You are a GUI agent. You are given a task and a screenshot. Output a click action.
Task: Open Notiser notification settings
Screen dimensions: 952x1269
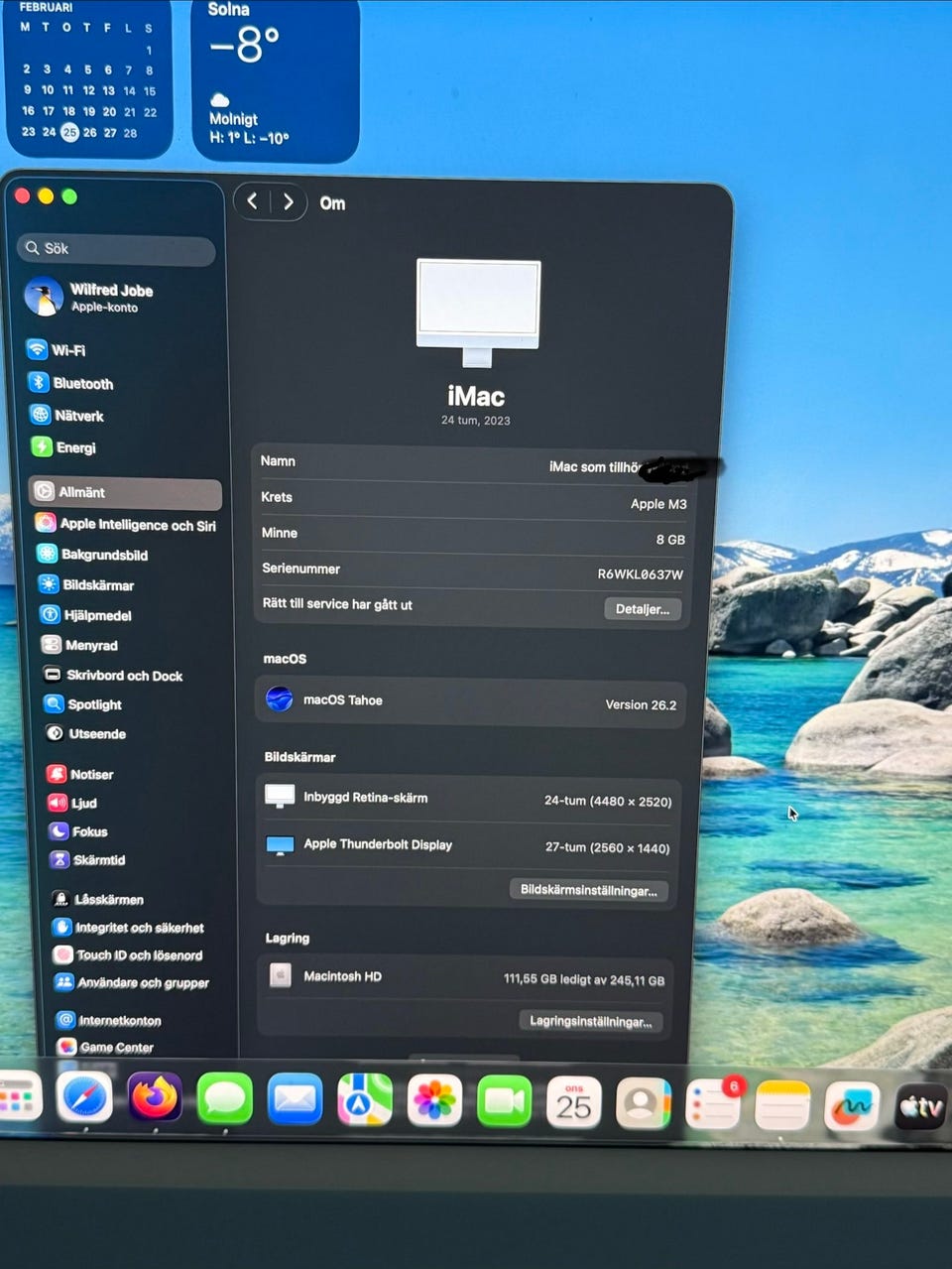click(80, 774)
